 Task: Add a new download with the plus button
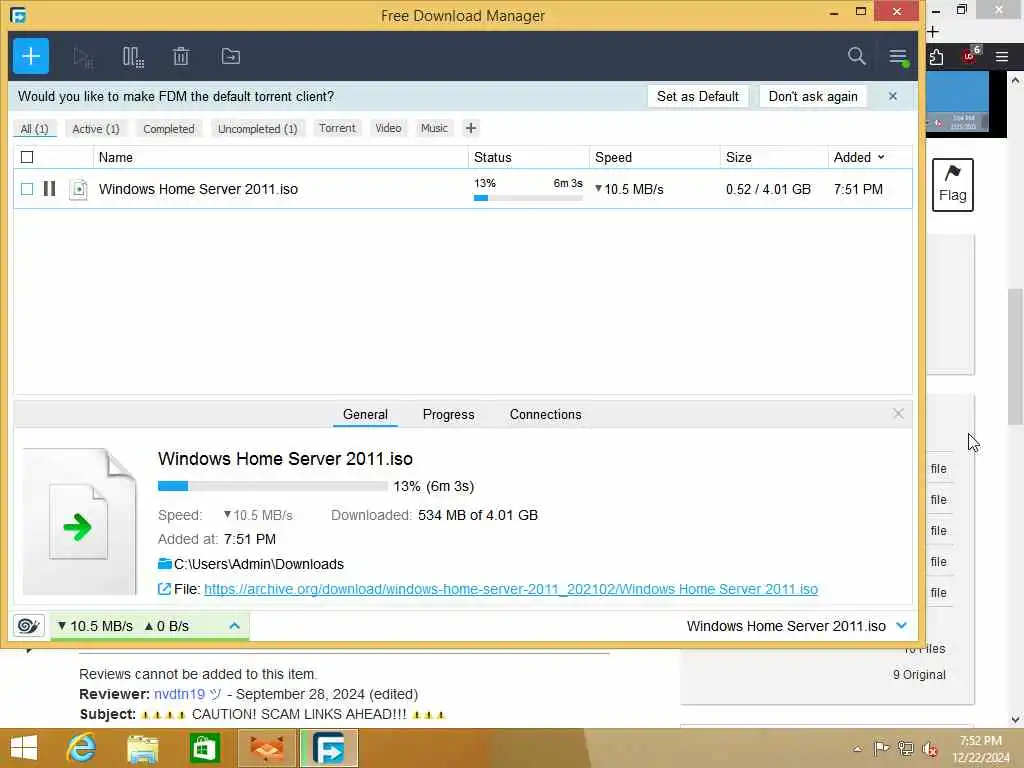click(x=31, y=56)
